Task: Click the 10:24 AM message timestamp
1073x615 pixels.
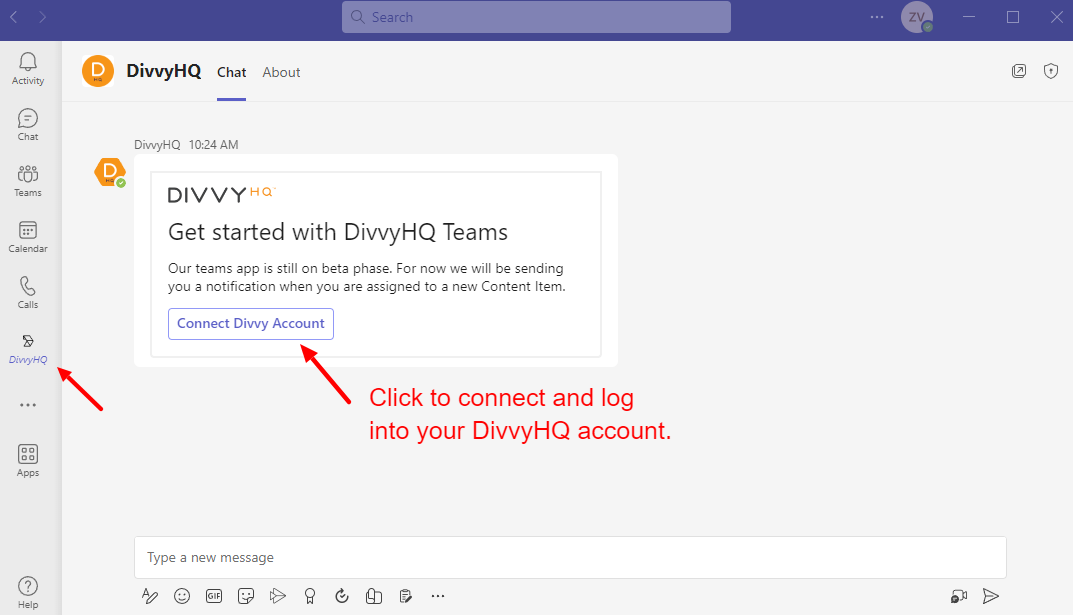Action: [214, 145]
